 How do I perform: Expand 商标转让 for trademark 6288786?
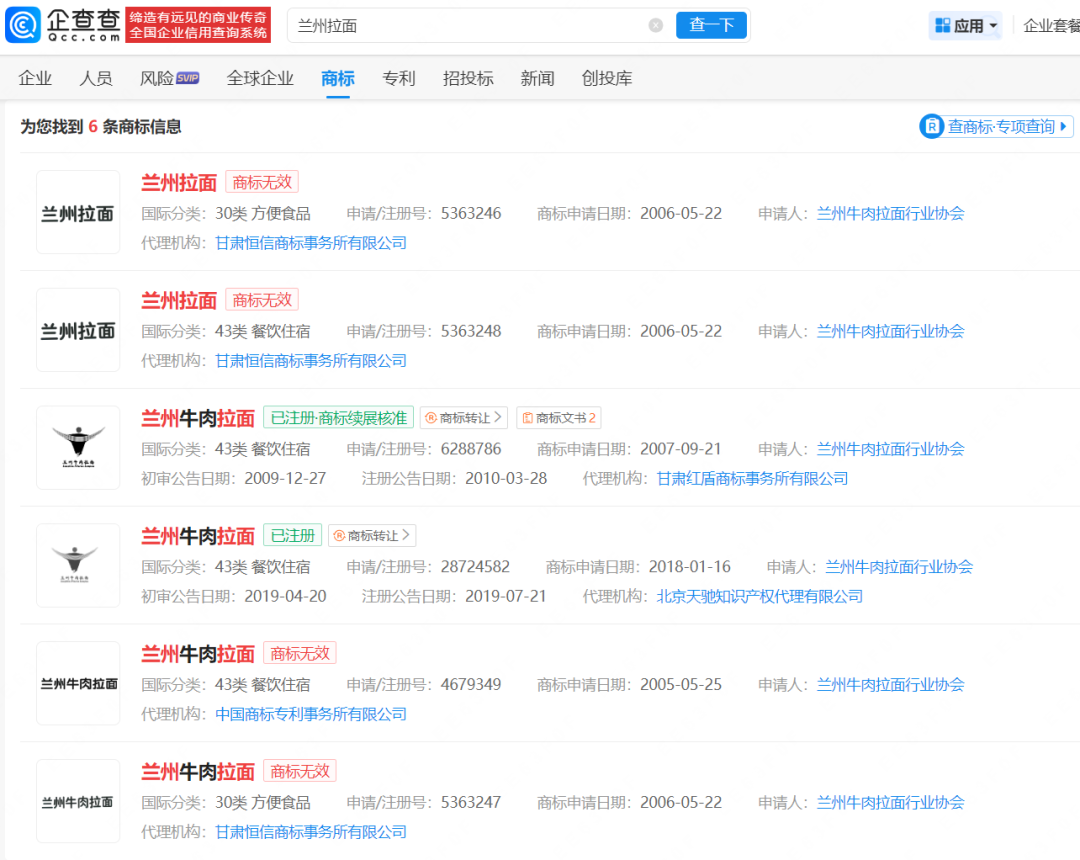coord(464,418)
